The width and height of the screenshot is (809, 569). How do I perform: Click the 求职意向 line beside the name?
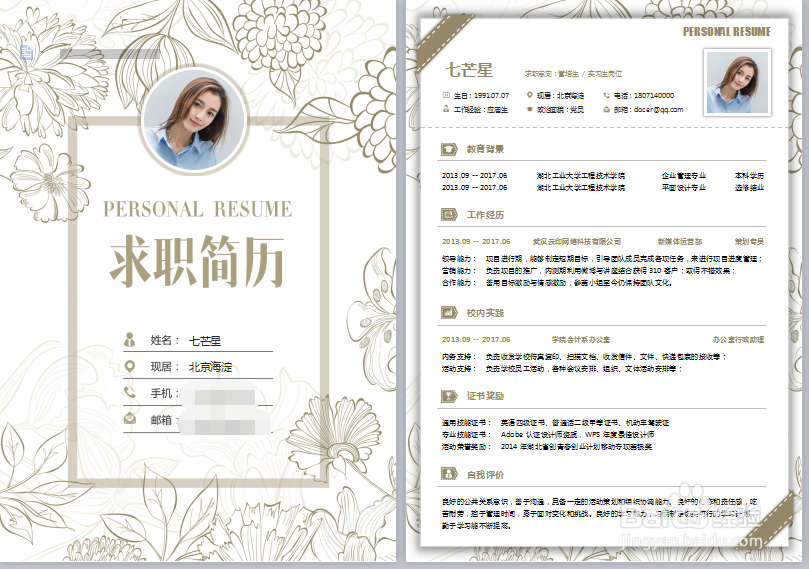click(573, 74)
